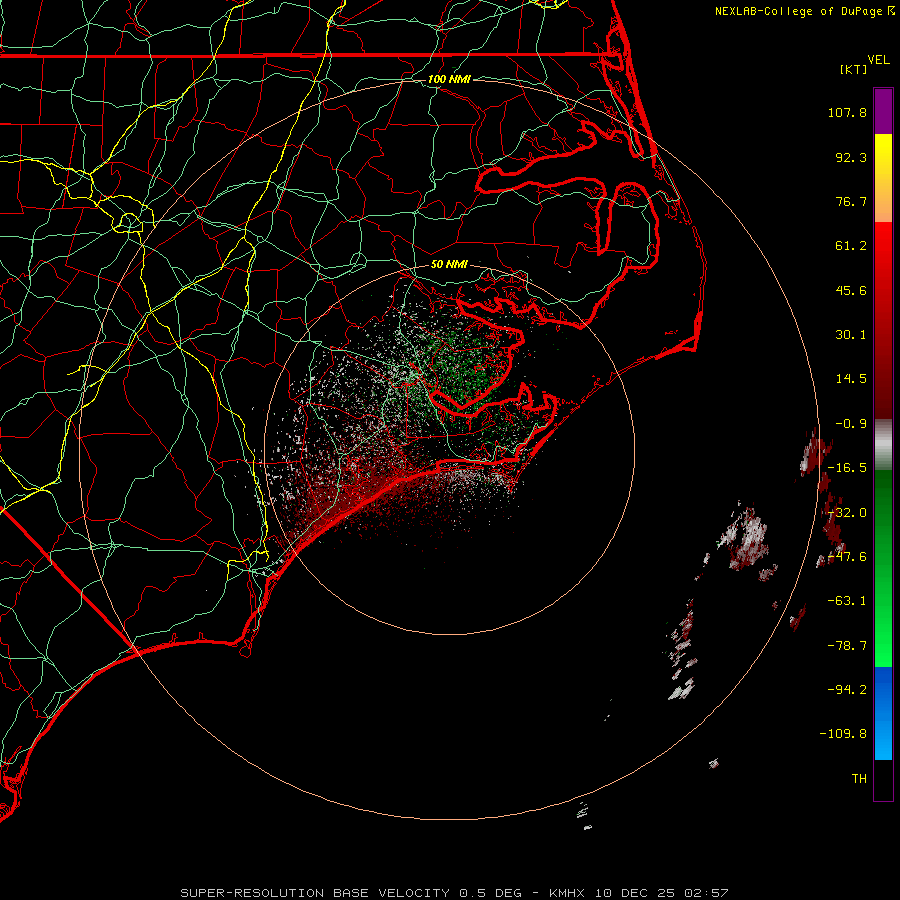Screen dimensions: 900x900
Task: Click the -63.1 velocity scale value
Action: (x=847, y=601)
